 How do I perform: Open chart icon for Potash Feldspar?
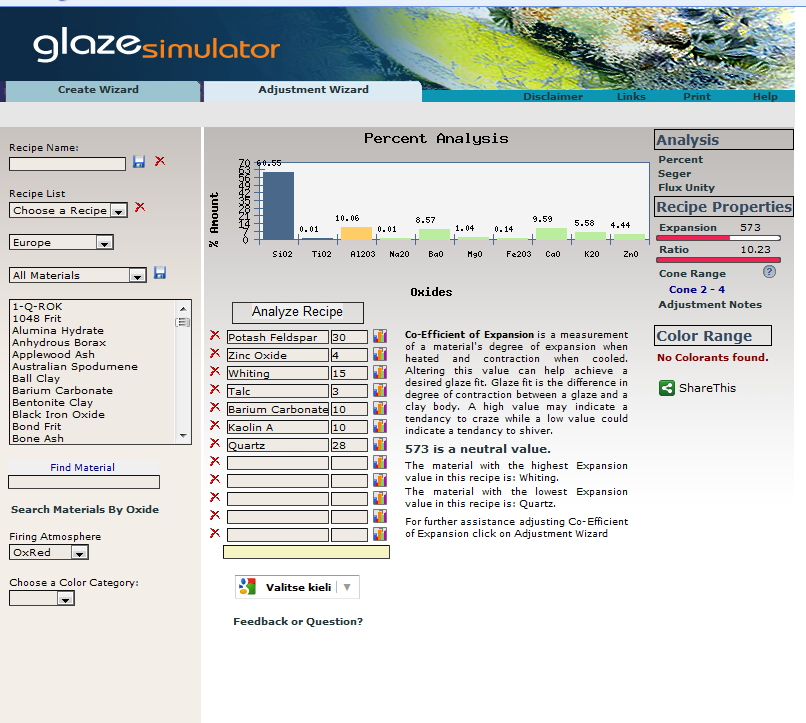(x=380, y=337)
